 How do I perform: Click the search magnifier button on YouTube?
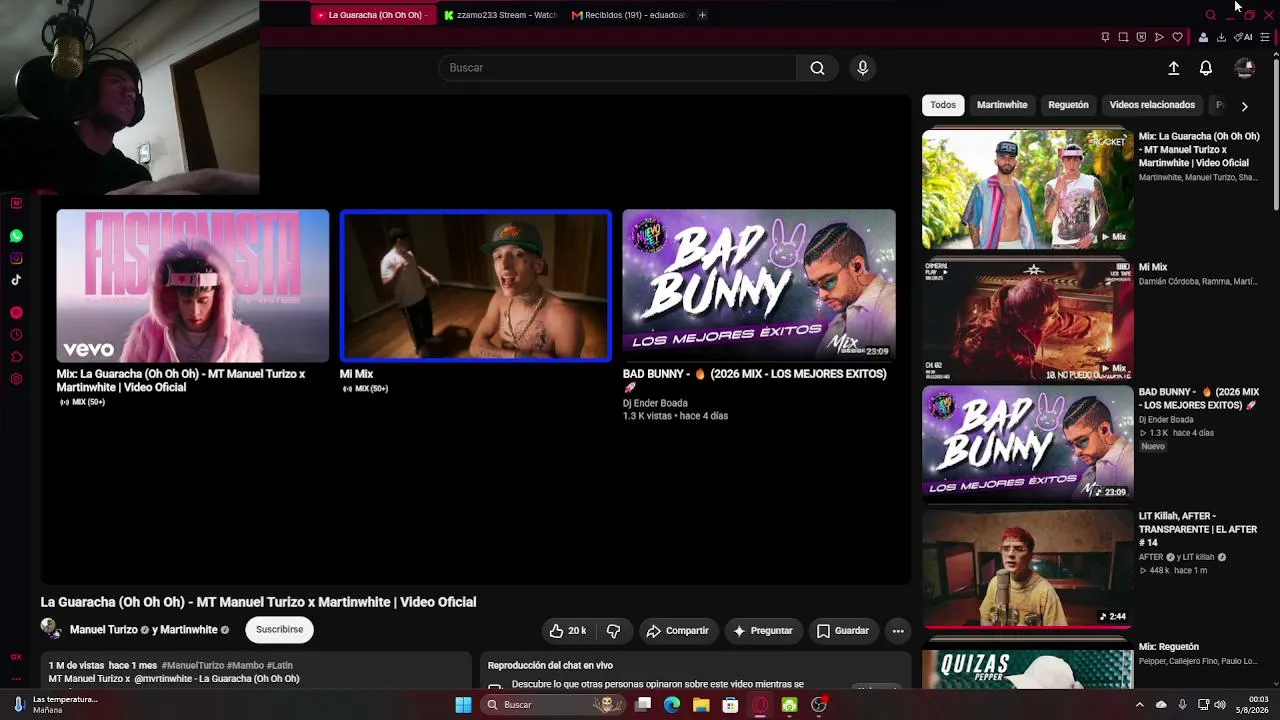coord(817,68)
